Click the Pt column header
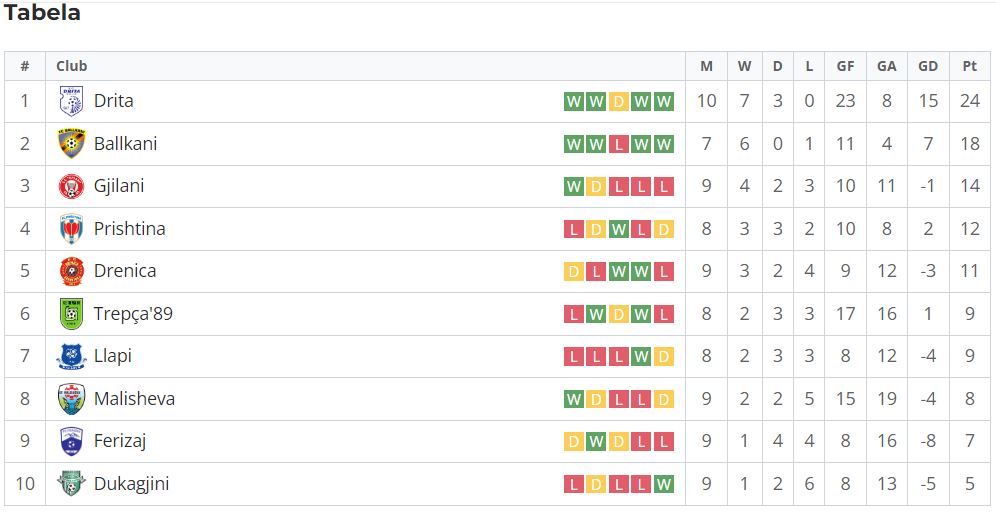 [969, 66]
